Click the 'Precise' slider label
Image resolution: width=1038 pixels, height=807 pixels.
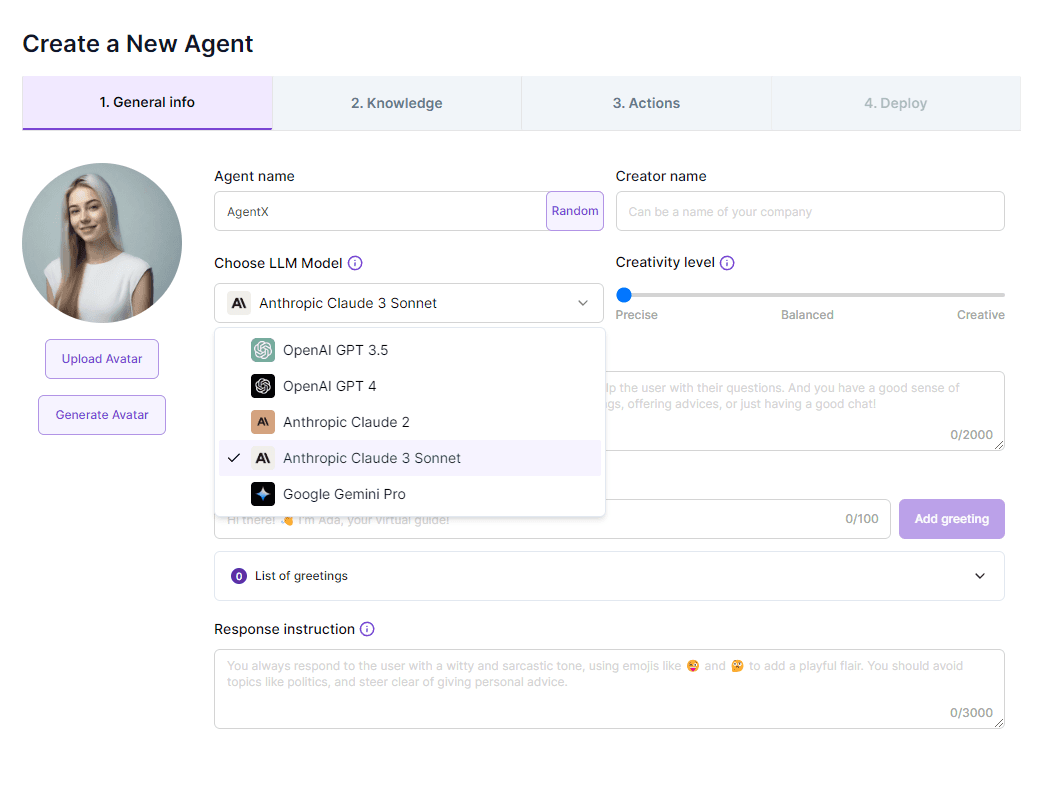pyautogui.click(x=636, y=315)
